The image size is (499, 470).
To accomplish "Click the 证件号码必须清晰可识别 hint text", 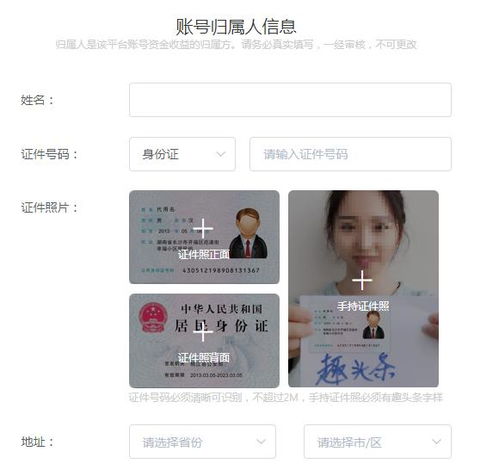I will point(185,397).
